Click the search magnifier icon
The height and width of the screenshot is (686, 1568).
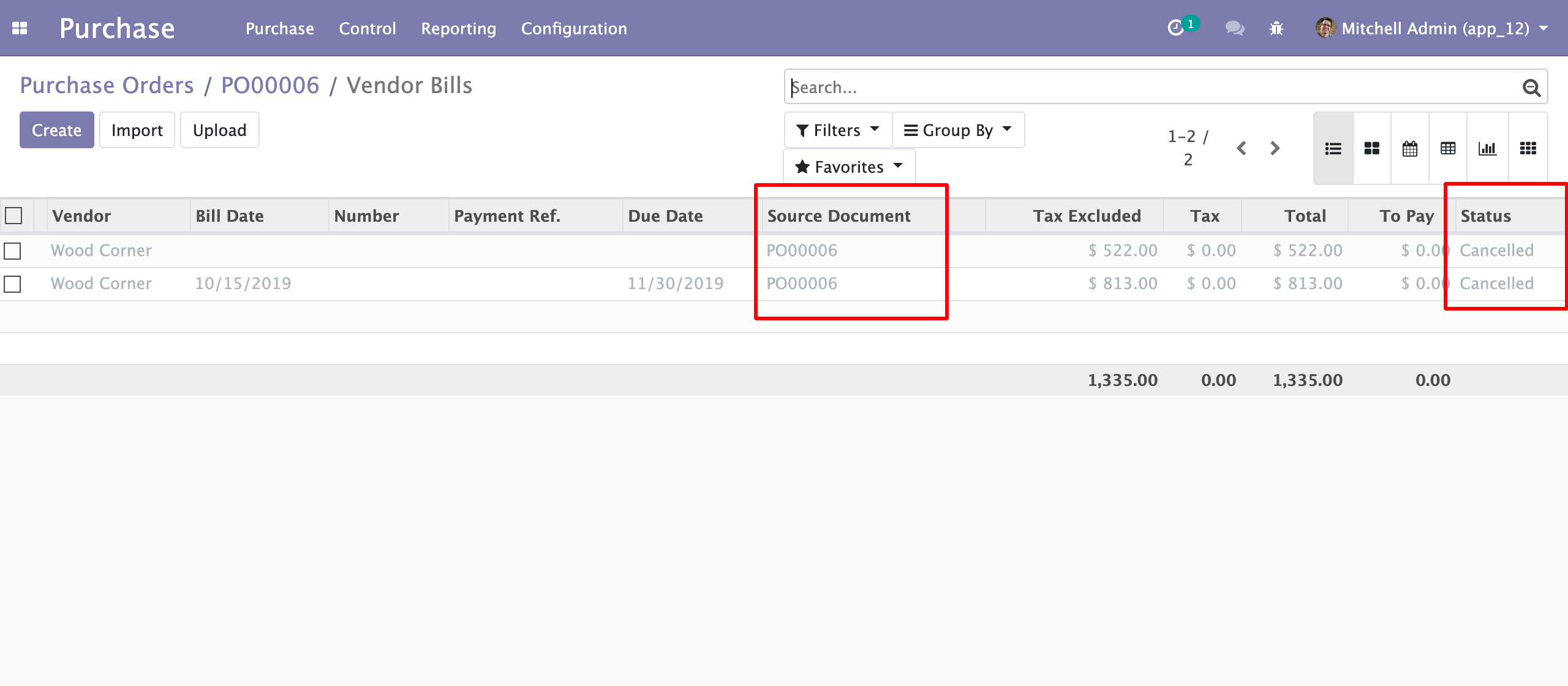tap(1531, 88)
